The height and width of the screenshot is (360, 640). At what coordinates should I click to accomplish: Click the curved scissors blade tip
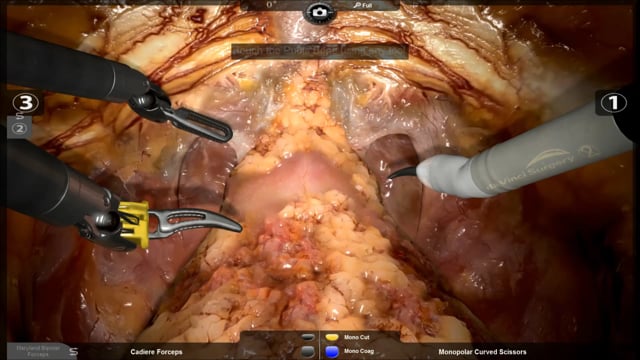coord(402,173)
